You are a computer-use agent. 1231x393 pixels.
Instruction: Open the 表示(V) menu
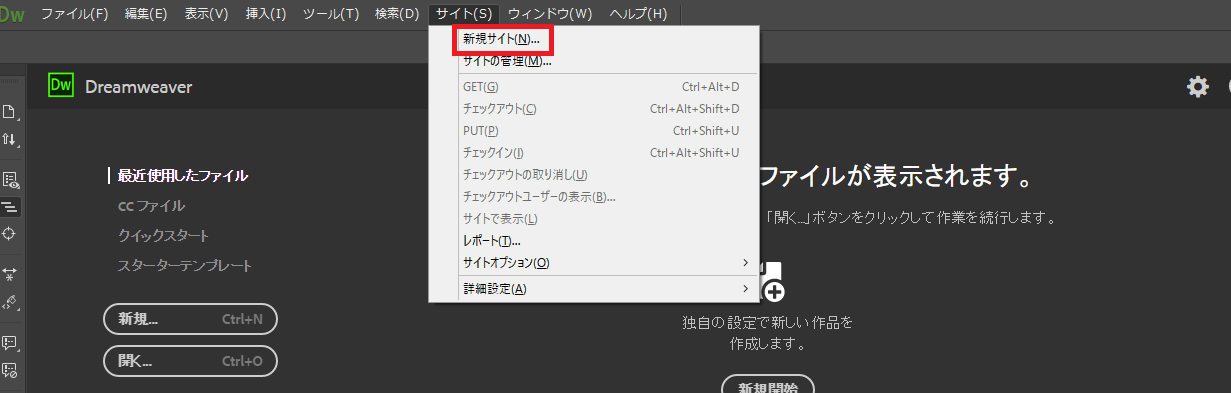tap(207, 14)
